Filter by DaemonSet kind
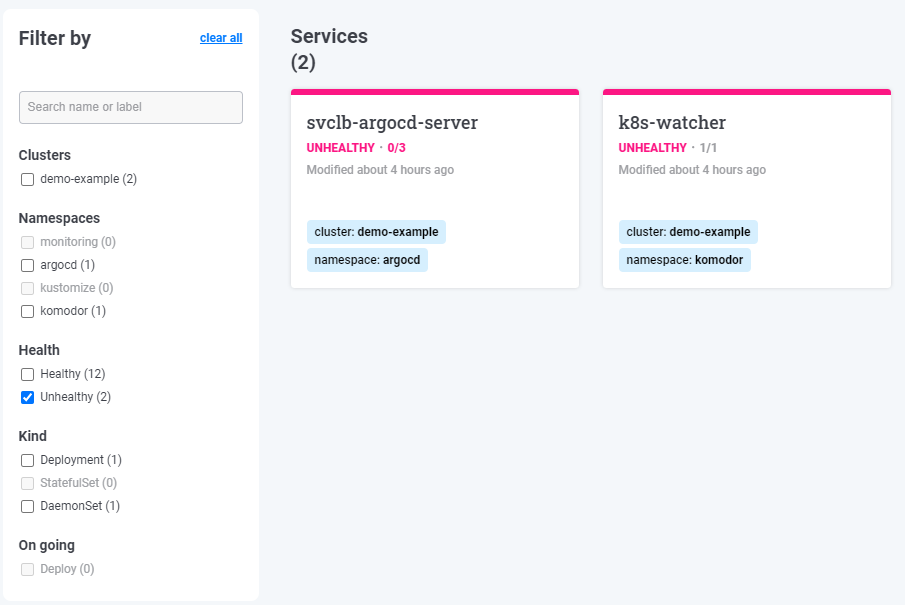Screen dimensions: 905x605 point(27,507)
